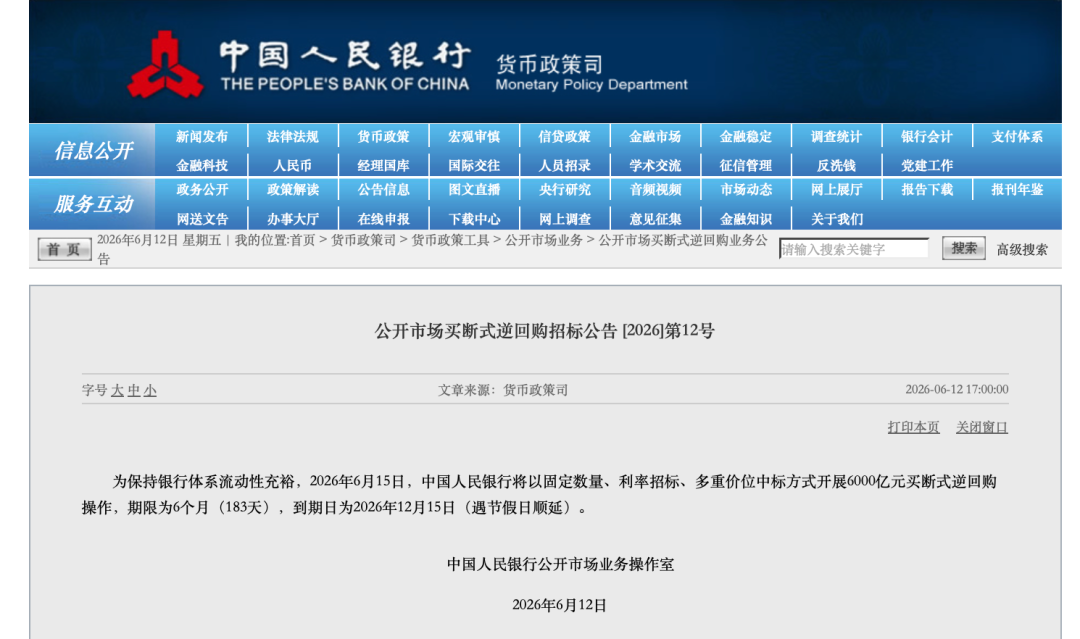
Task: Select 支付体系 menu item
Action: pyautogui.click(x=1017, y=137)
